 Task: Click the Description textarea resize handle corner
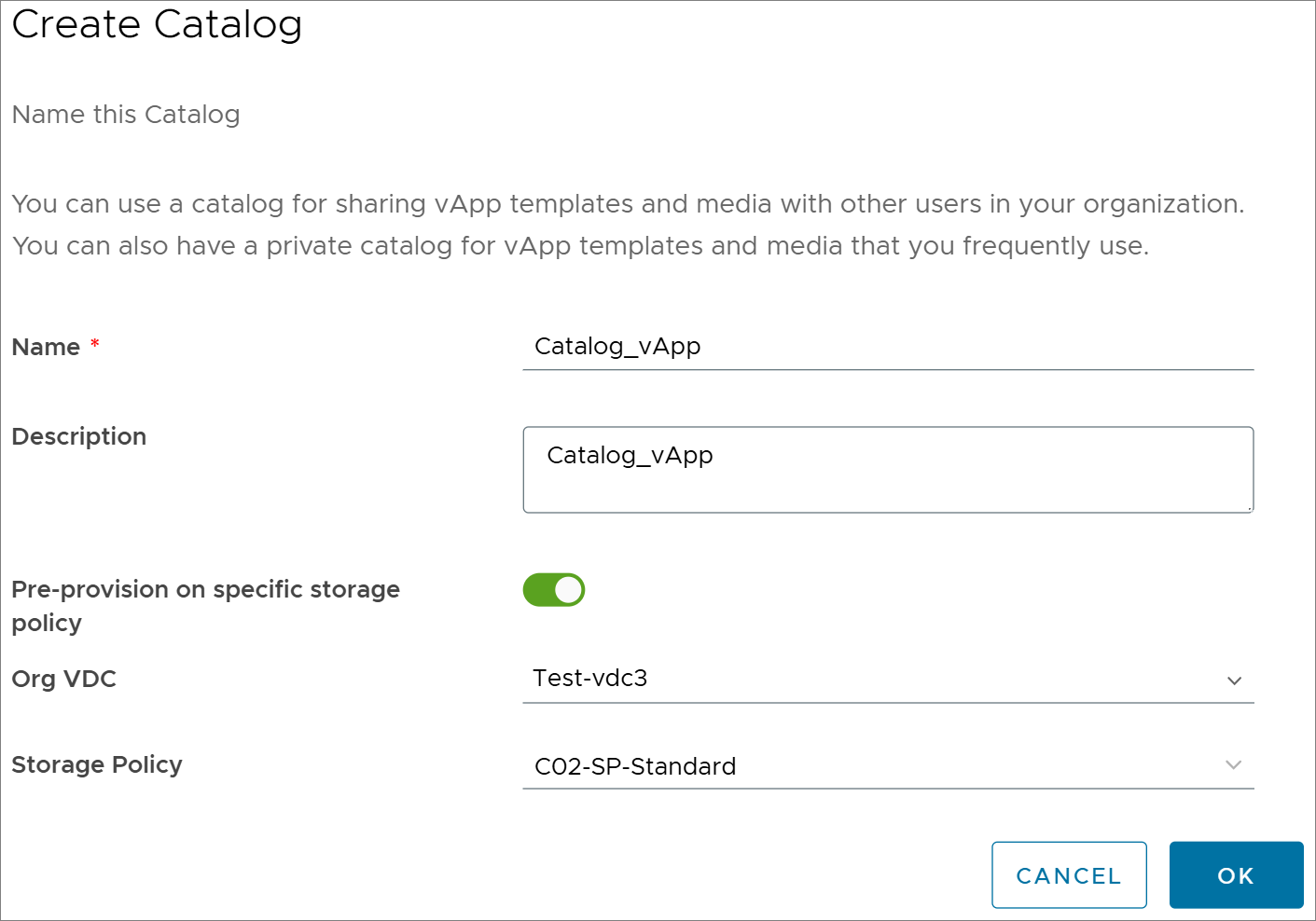(1249, 508)
